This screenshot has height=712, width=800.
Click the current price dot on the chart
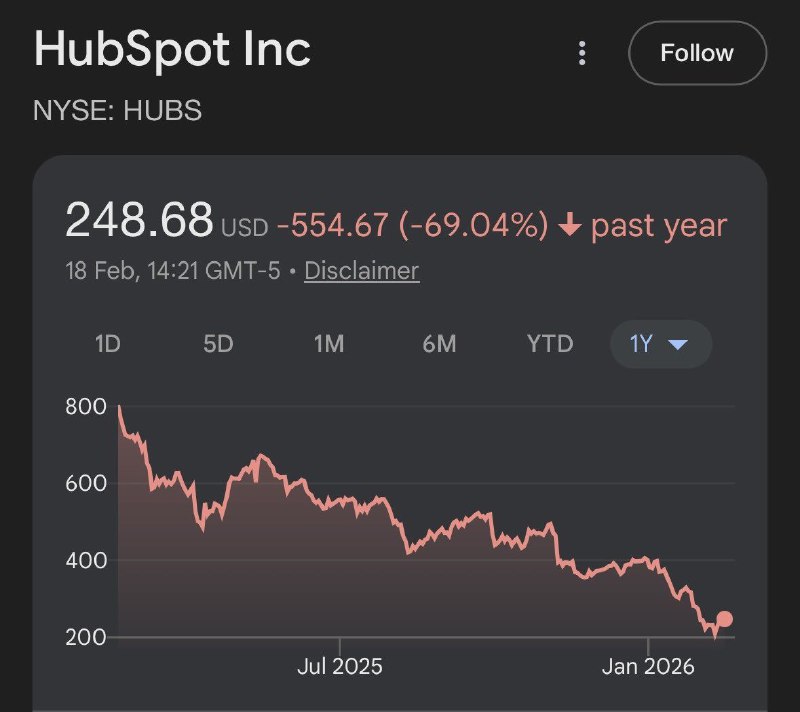point(725,619)
